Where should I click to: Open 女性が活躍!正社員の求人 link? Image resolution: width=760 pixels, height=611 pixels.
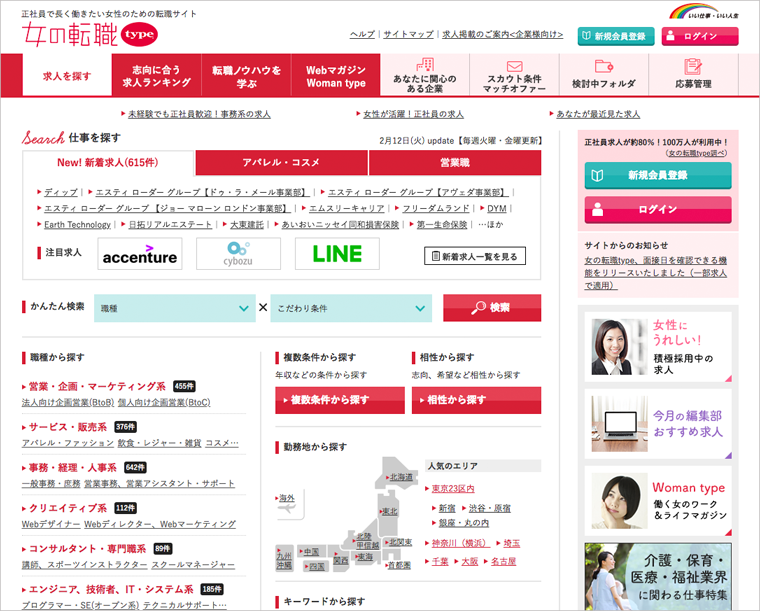[413, 114]
